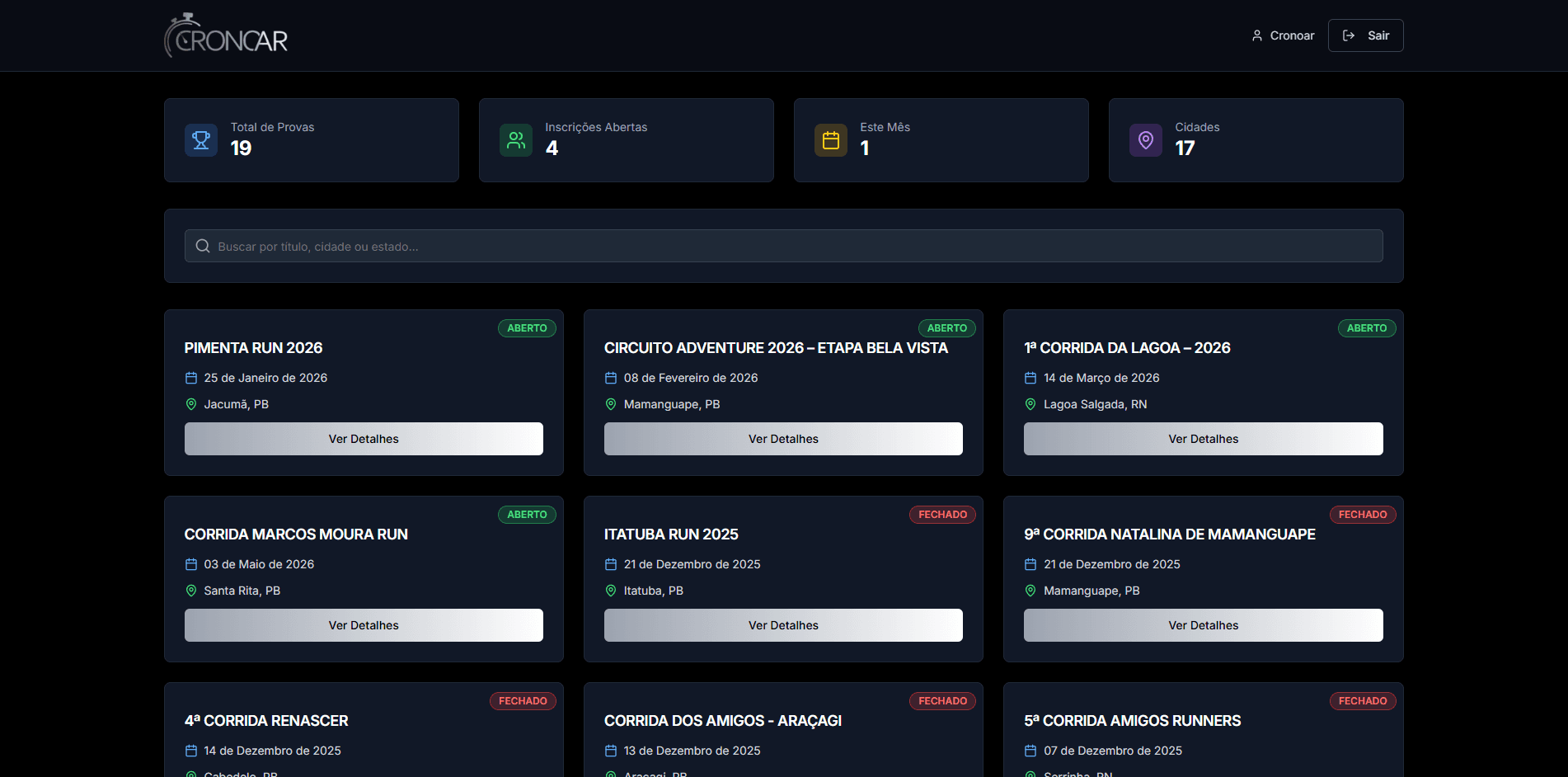1568x777 pixels.
Task: Click the calendar icon for Este Mês
Action: [x=831, y=140]
